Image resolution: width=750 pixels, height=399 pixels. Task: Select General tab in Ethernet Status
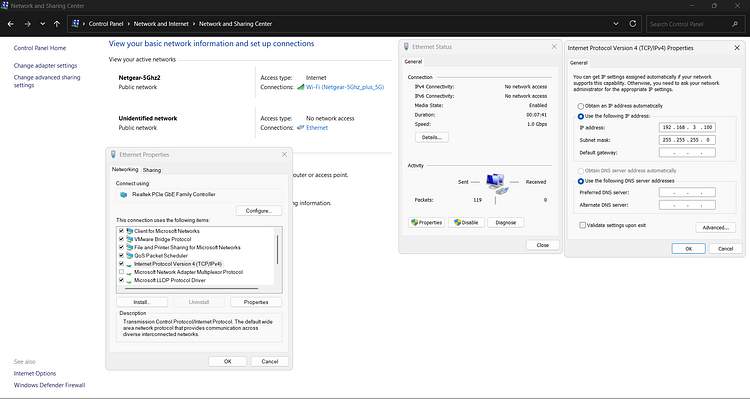[x=413, y=62]
